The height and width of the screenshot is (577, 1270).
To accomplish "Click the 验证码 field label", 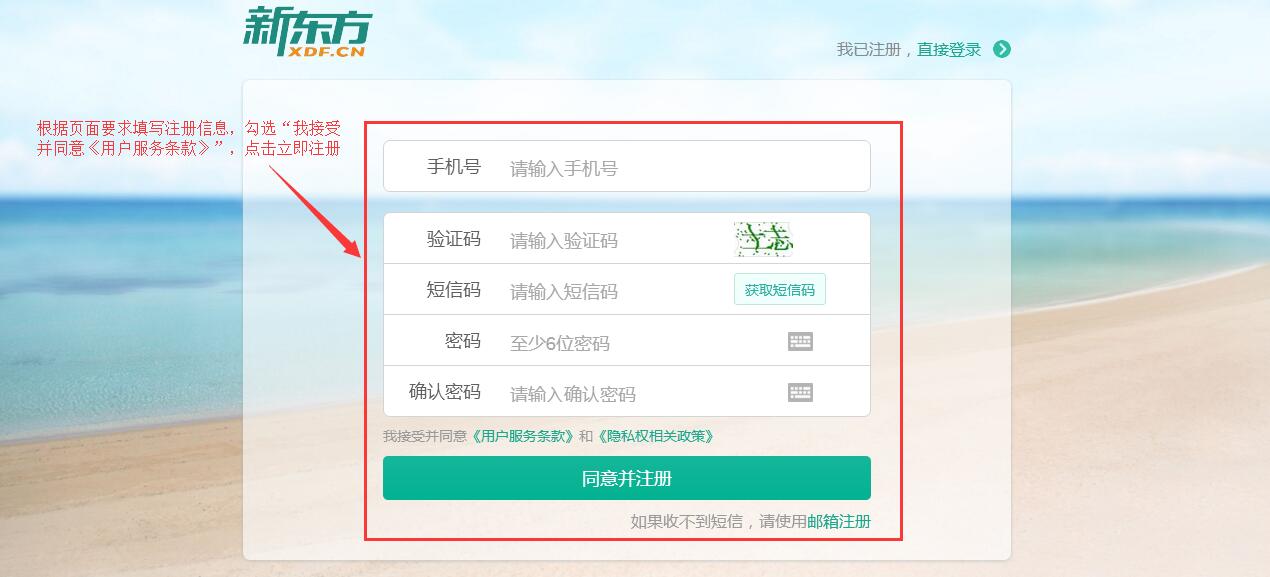I will click(454, 239).
